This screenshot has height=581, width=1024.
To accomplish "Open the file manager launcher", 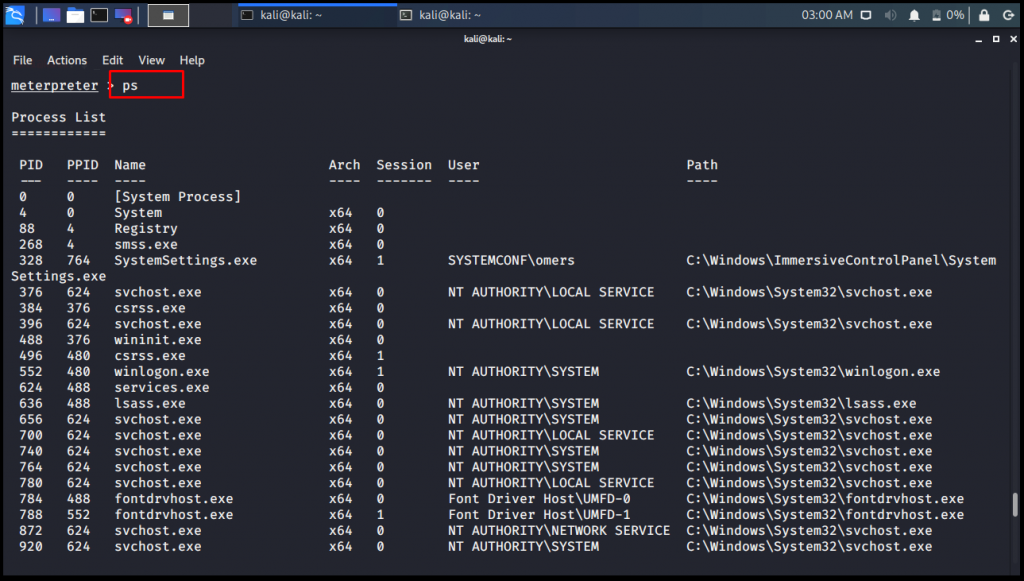I will (75, 15).
